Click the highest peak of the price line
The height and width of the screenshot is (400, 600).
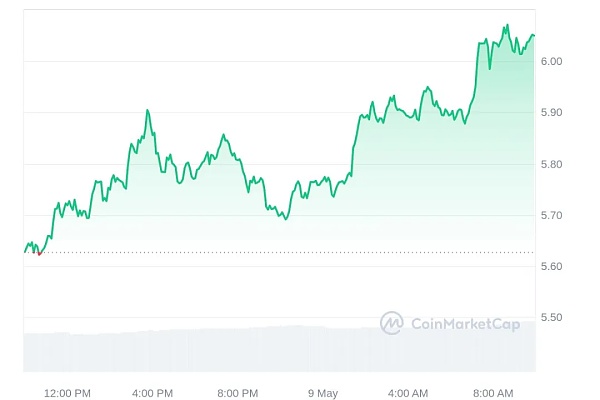pos(507,25)
